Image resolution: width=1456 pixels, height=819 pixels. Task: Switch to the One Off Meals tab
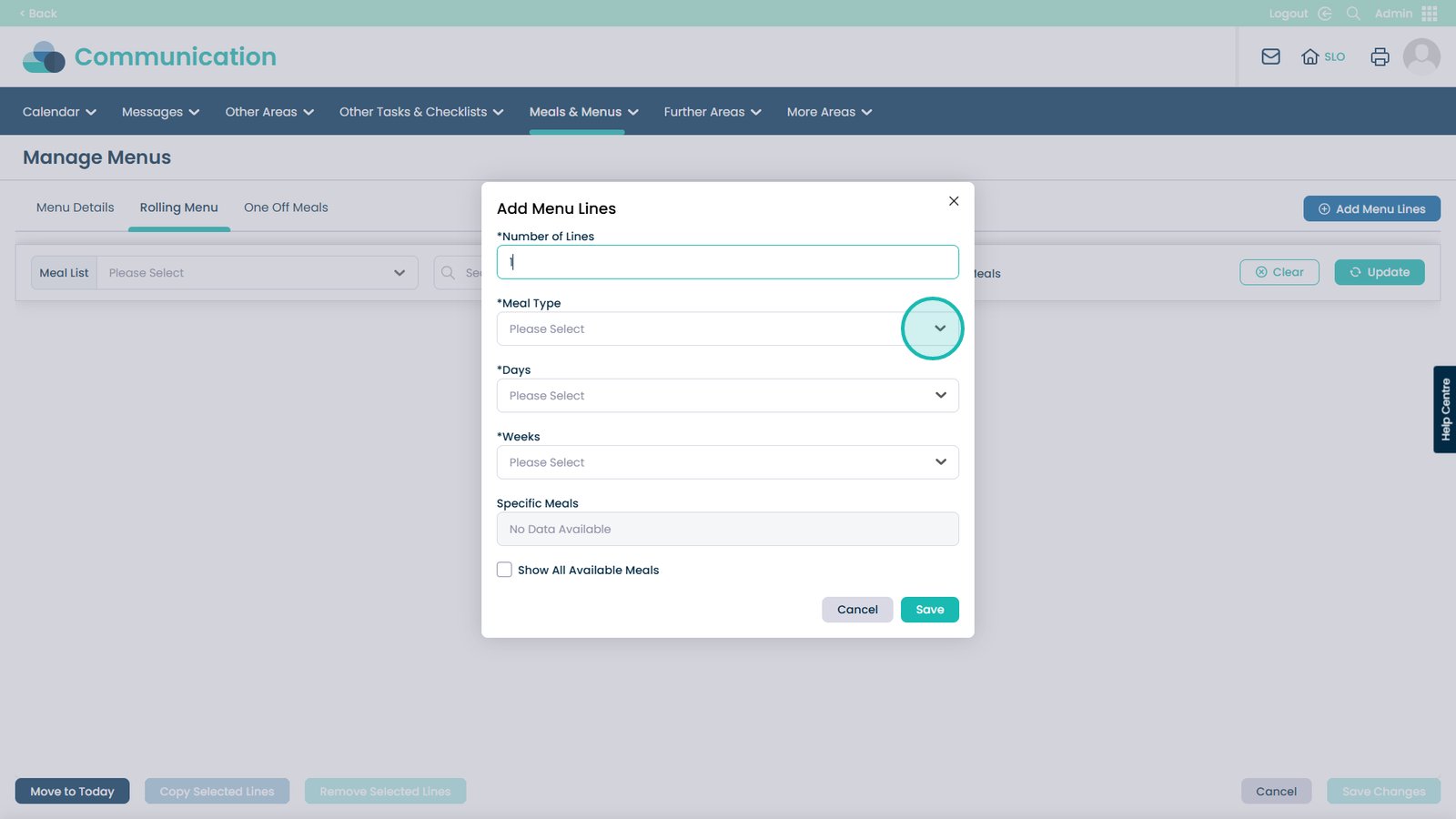pos(286,207)
